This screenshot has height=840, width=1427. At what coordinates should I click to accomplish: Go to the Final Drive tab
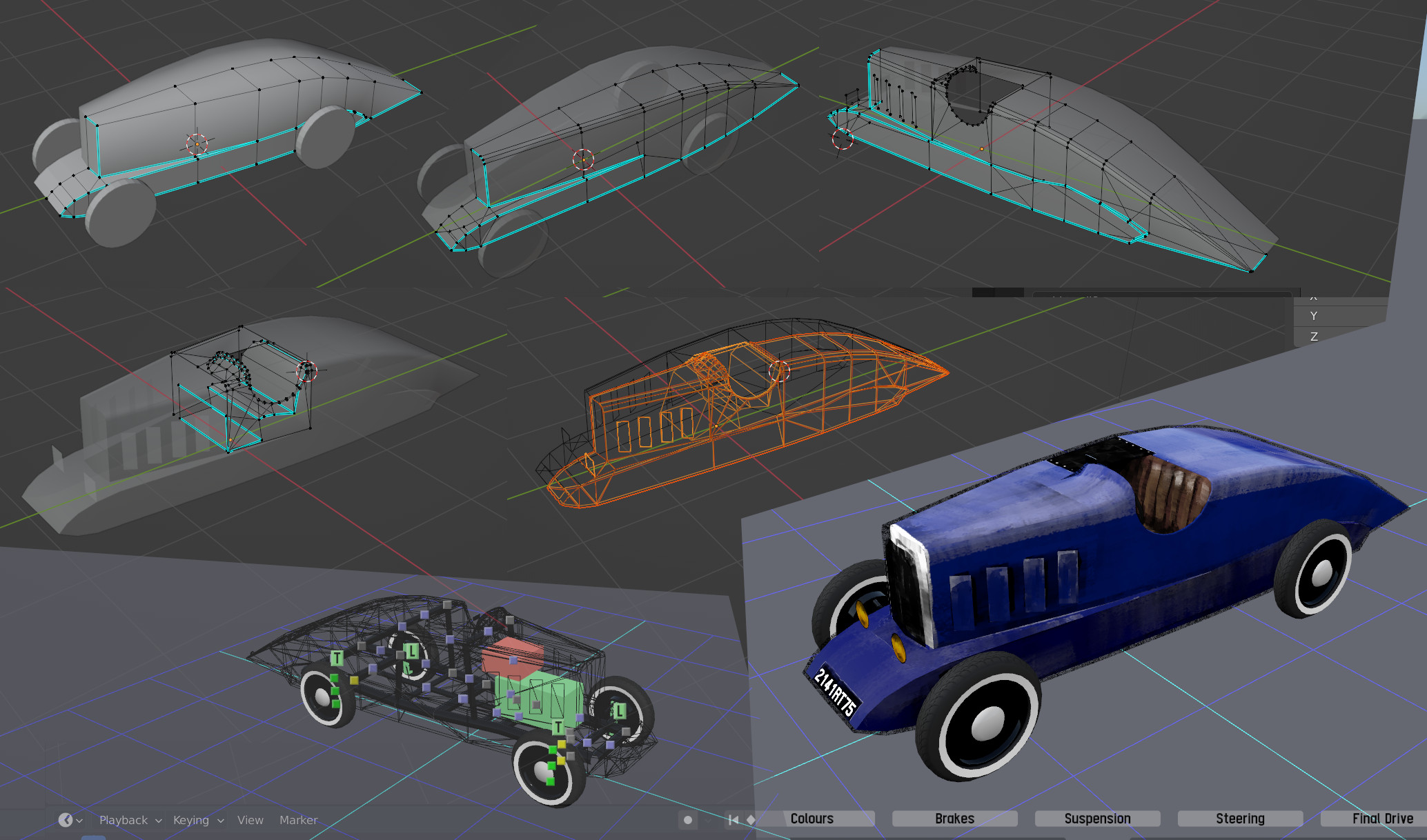(x=1382, y=819)
